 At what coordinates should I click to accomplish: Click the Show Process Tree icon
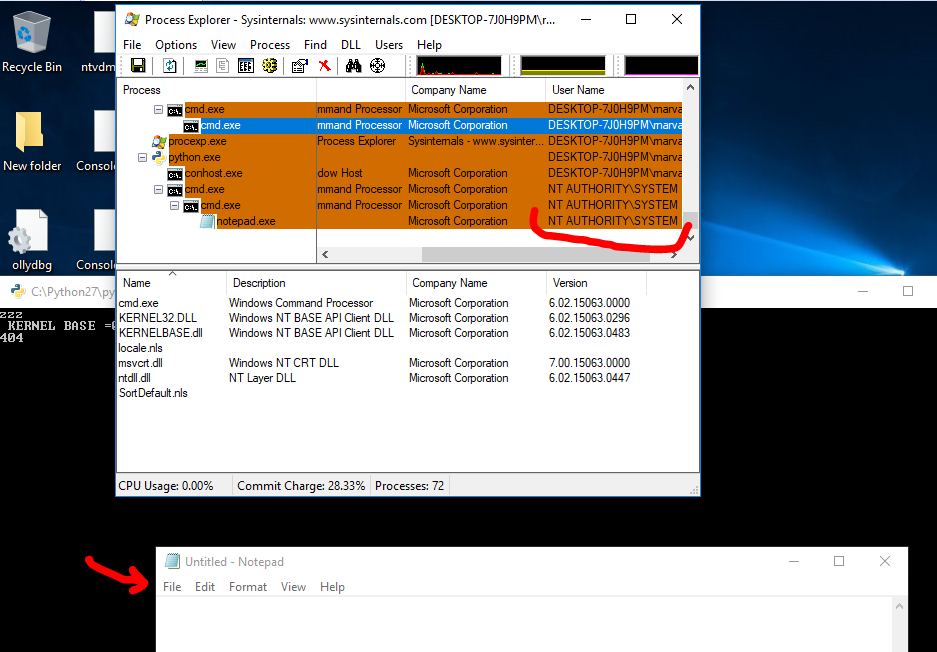pyautogui.click(x=222, y=66)
